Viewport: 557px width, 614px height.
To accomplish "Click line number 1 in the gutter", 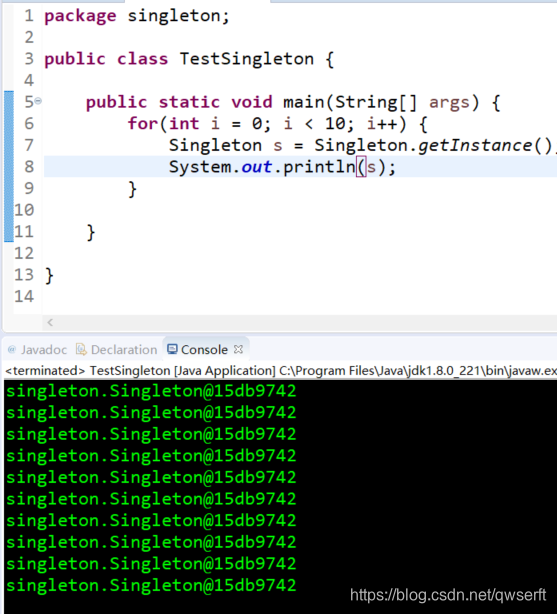I will [x=29, y=16].
